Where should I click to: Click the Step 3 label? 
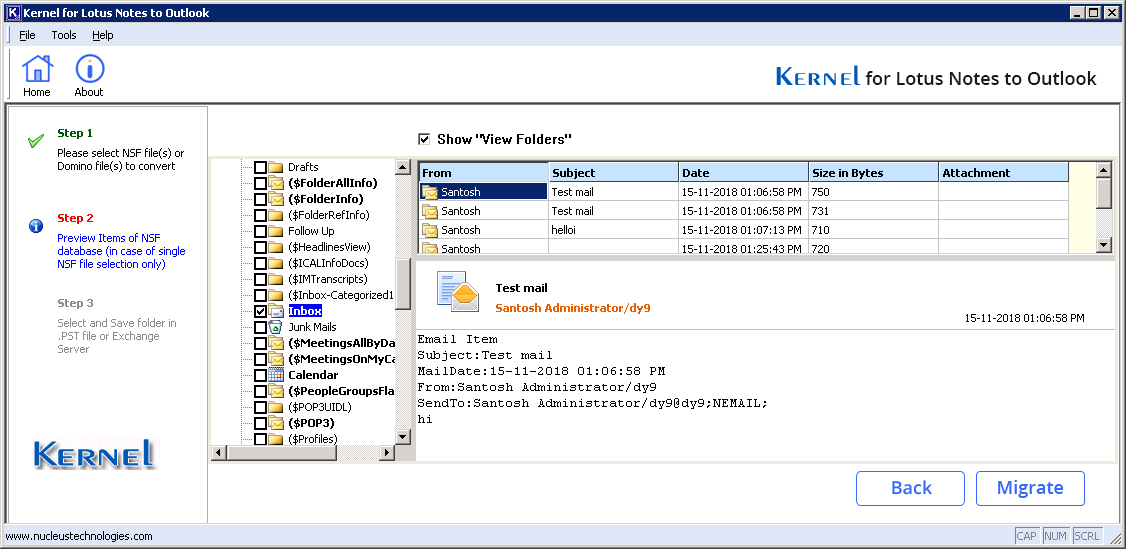(x=75, y=303)
